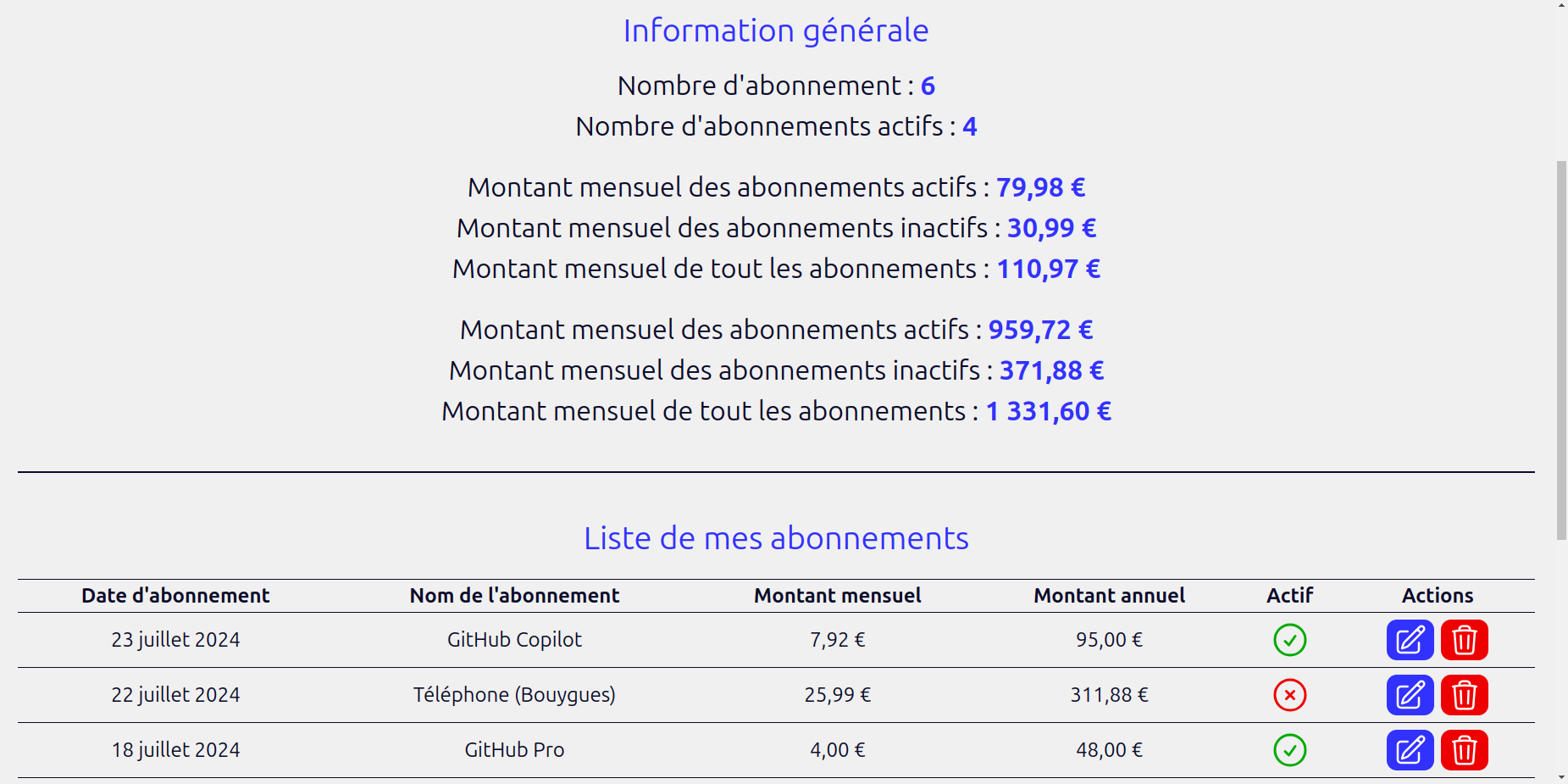Click the Liste de mes abonnements heading
Viewport: 1568px width, 784px height.
tap(775, 537)
